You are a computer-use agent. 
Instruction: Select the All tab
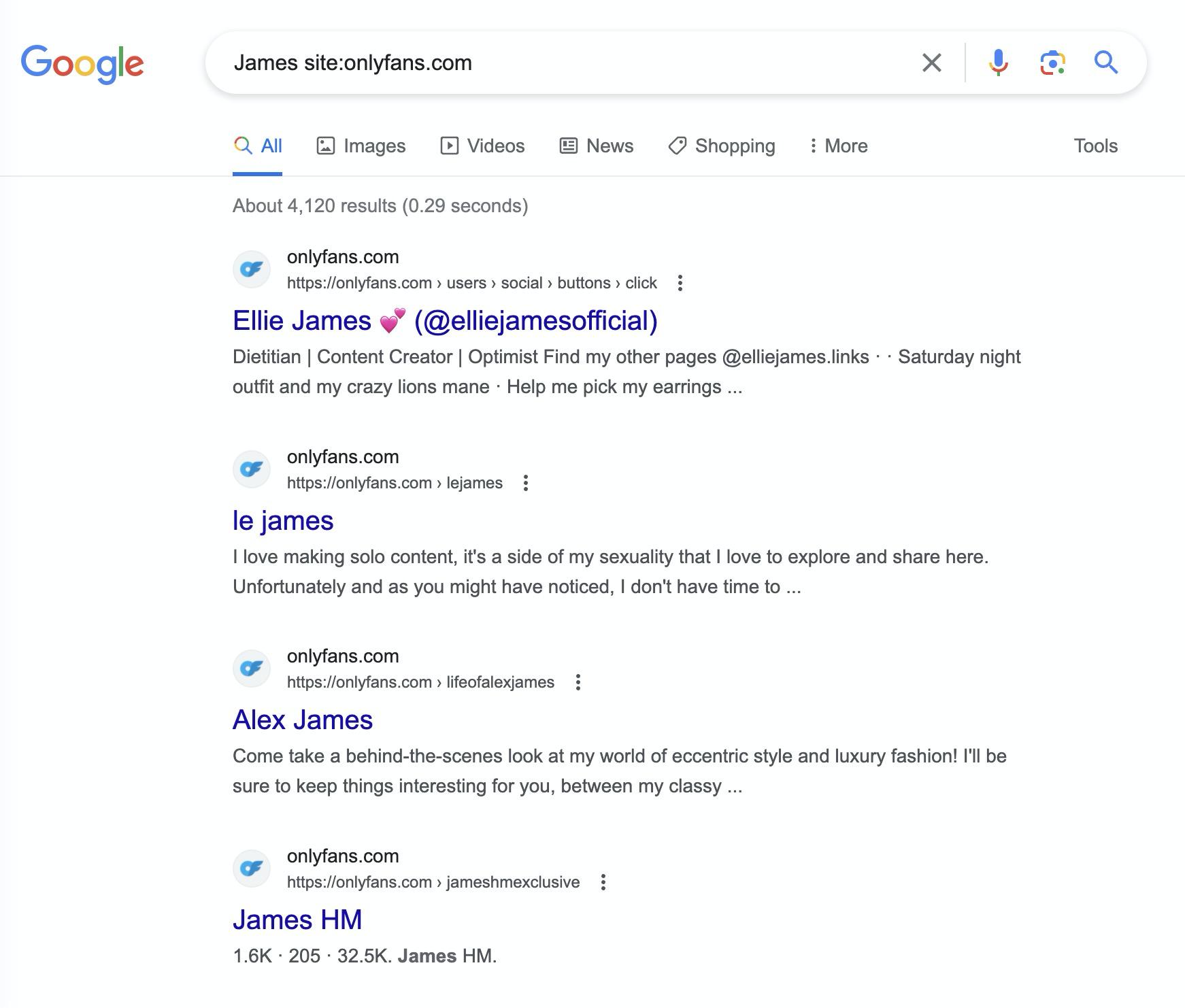(x=257, y=146)
